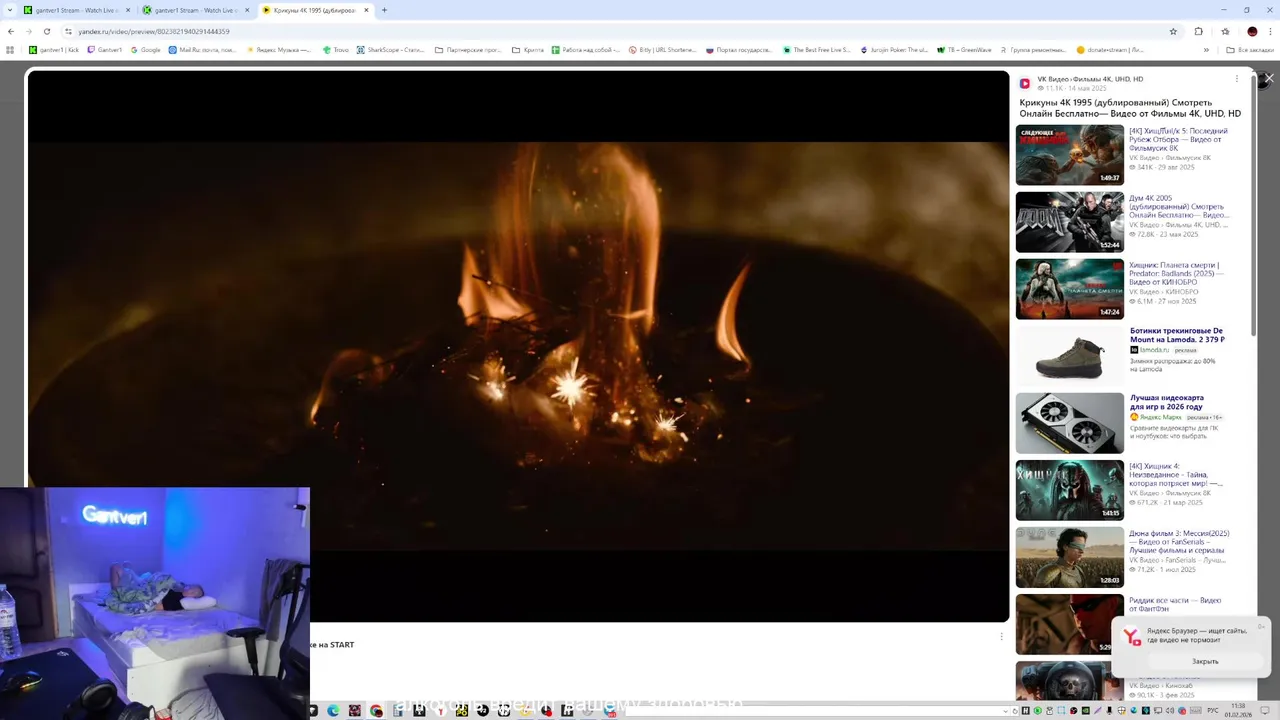Viewport: 1280px width, 720px height.
Task: Expand the Партнерские прог... bookmark folder
Action: (467, 49)
